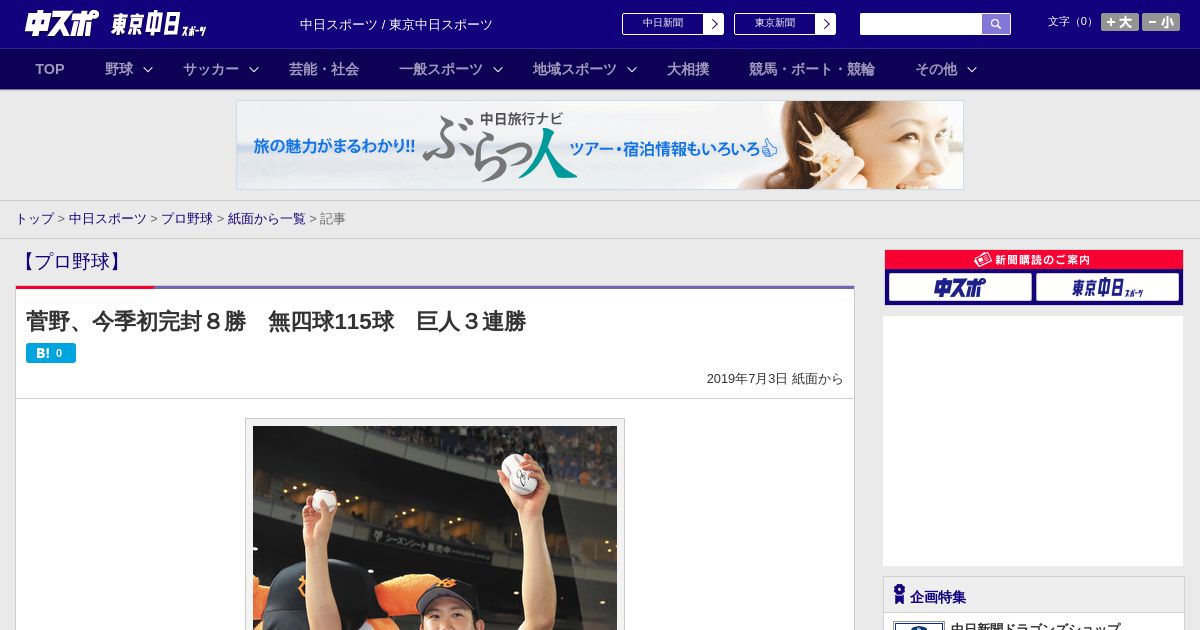Go to プロ野球 breadcrumb link
Image resolution: width=1200 pixels, height=630 pixels.
click(x=187, y=218)
